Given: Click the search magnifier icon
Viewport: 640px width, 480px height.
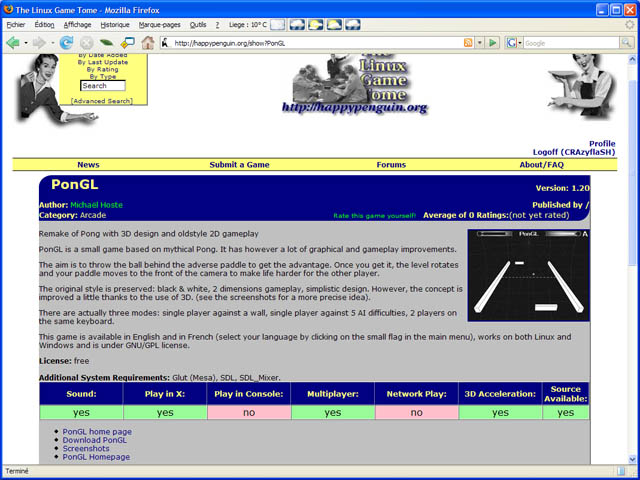Looking at the screenshot, I should (626, 43).
